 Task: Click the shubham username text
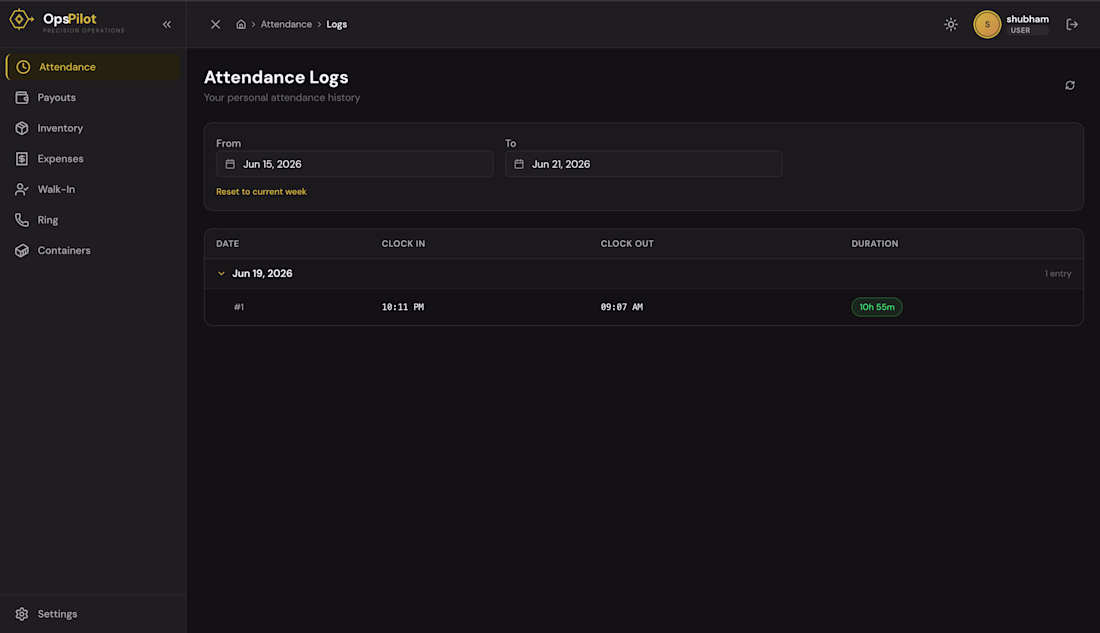coord(1028,19)
